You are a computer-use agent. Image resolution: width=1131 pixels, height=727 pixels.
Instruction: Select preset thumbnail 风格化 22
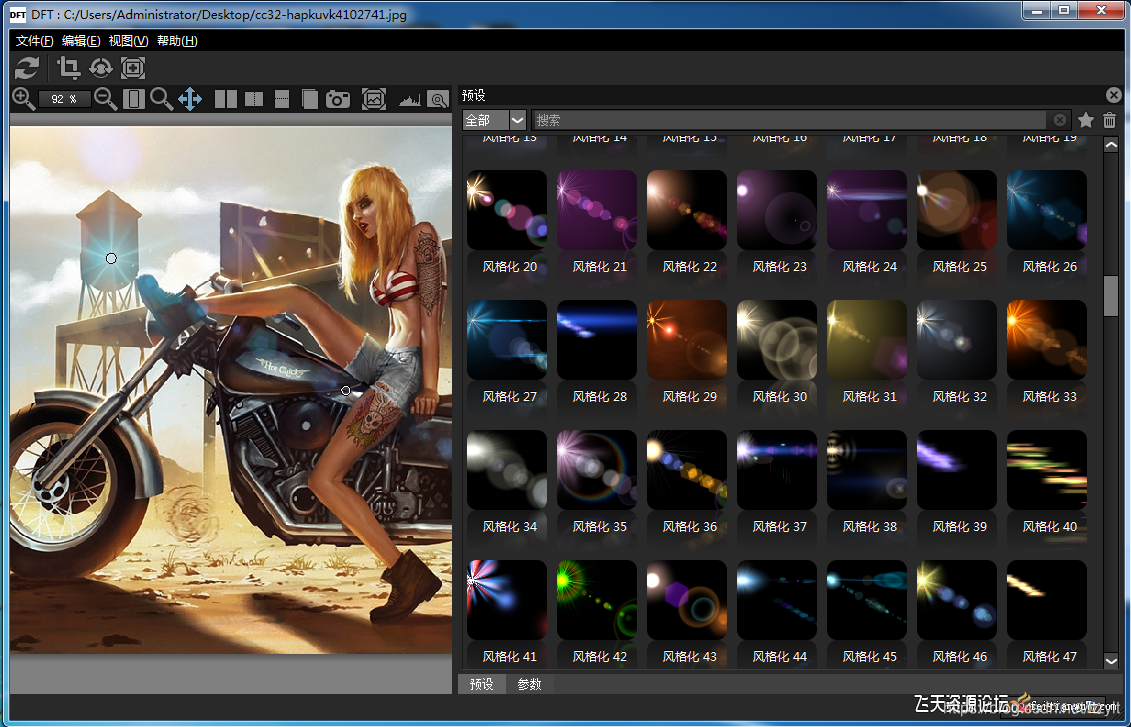tap(687, 210)
